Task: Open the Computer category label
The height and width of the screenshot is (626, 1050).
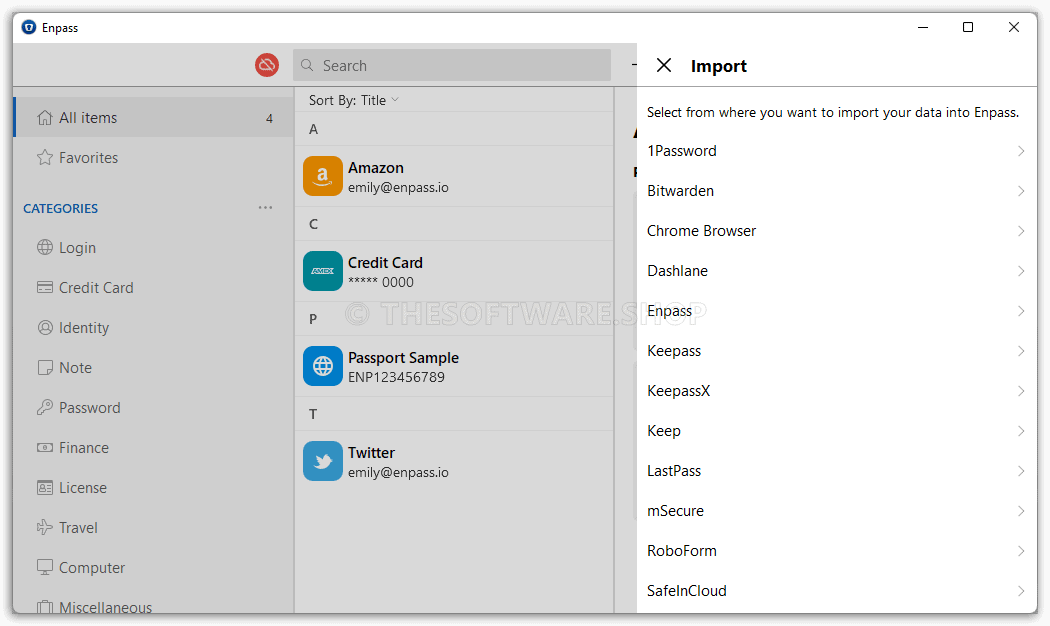Action: click(92, 568)
